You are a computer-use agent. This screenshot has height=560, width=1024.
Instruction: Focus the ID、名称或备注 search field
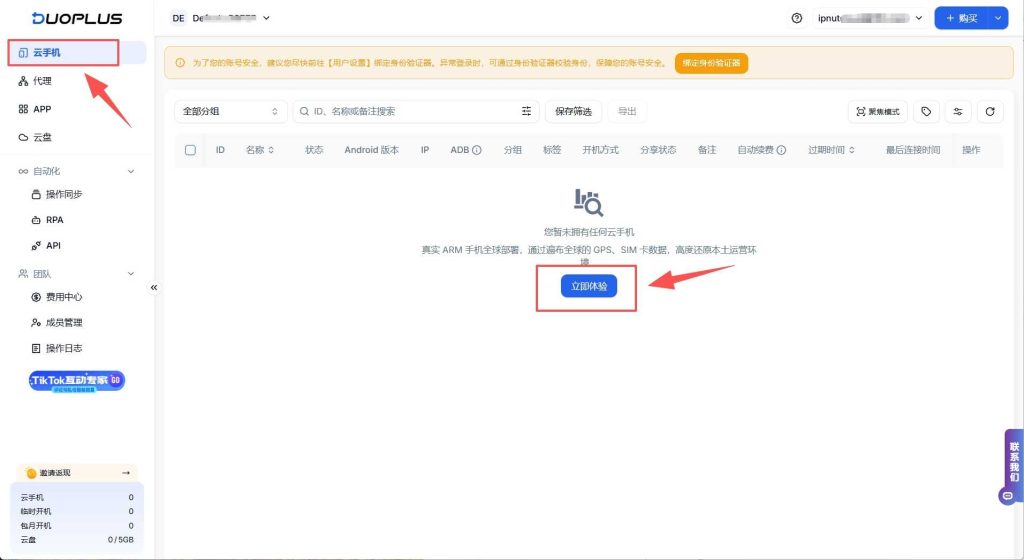point(410,112)
